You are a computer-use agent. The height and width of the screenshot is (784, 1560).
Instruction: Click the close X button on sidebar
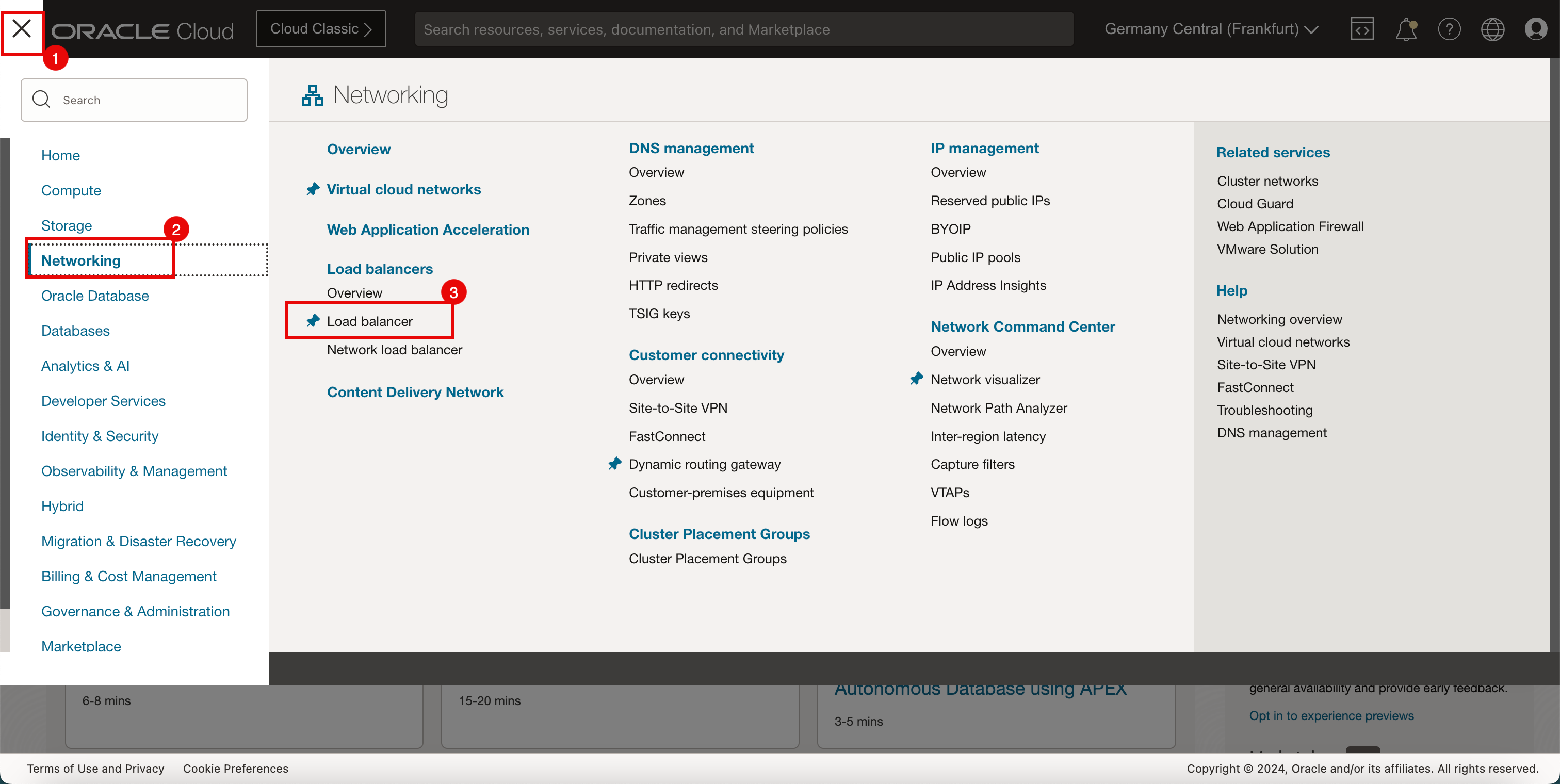22,29
